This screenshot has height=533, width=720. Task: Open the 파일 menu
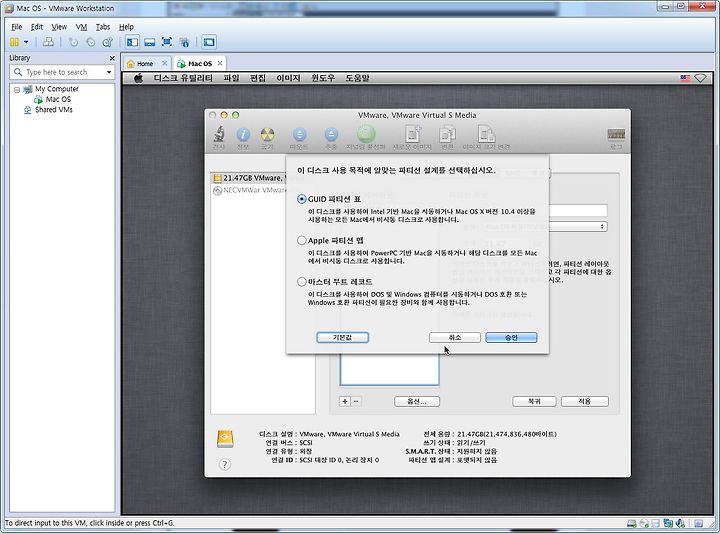231,78
